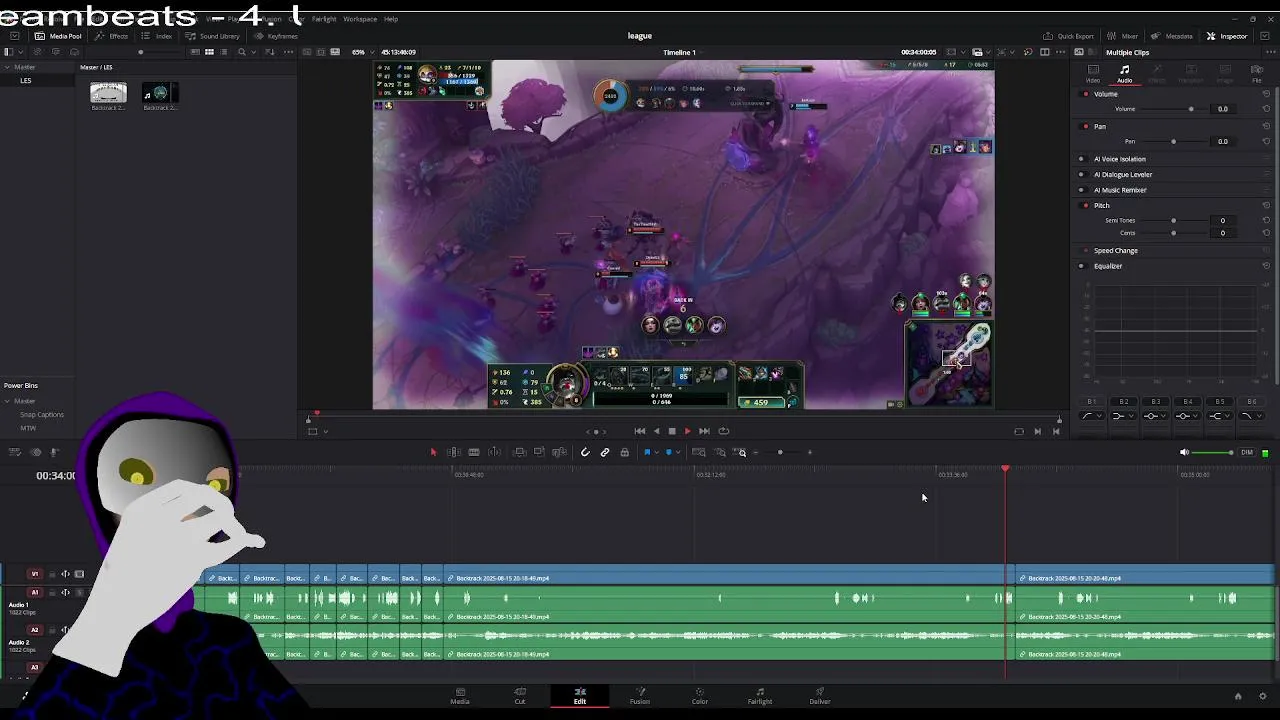Select the LES bin

[x=26, y=81]
